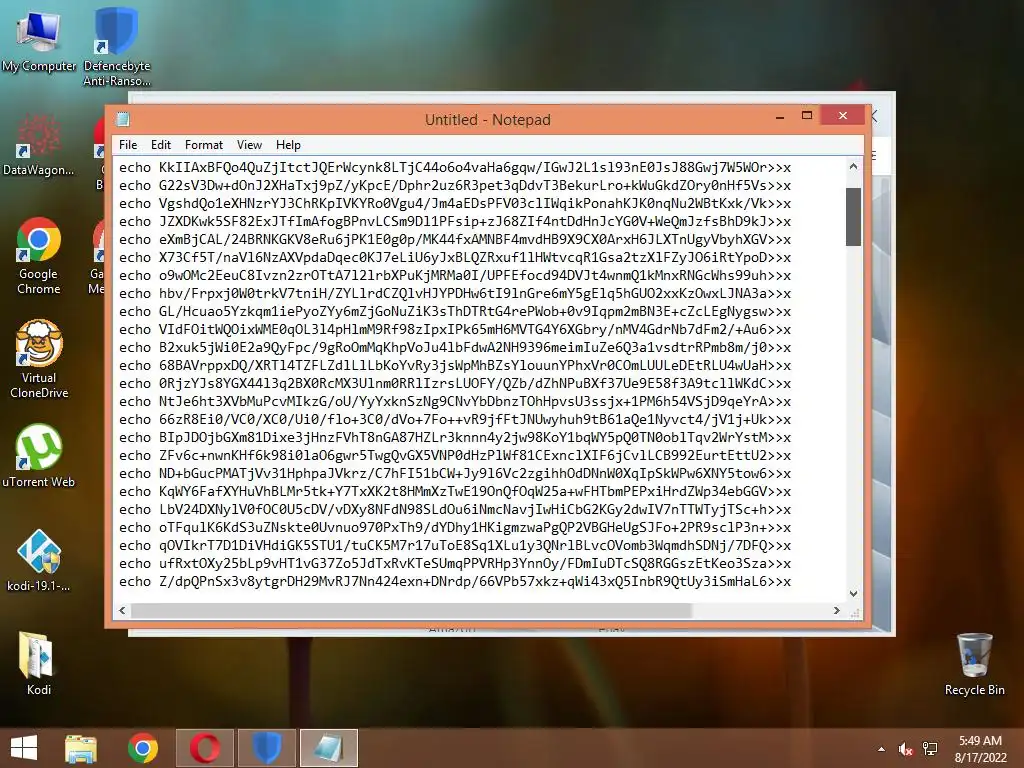Click the line starting echo Z/dpQPnSx3v8
The image size is (1024, 768).
point(455,581)
